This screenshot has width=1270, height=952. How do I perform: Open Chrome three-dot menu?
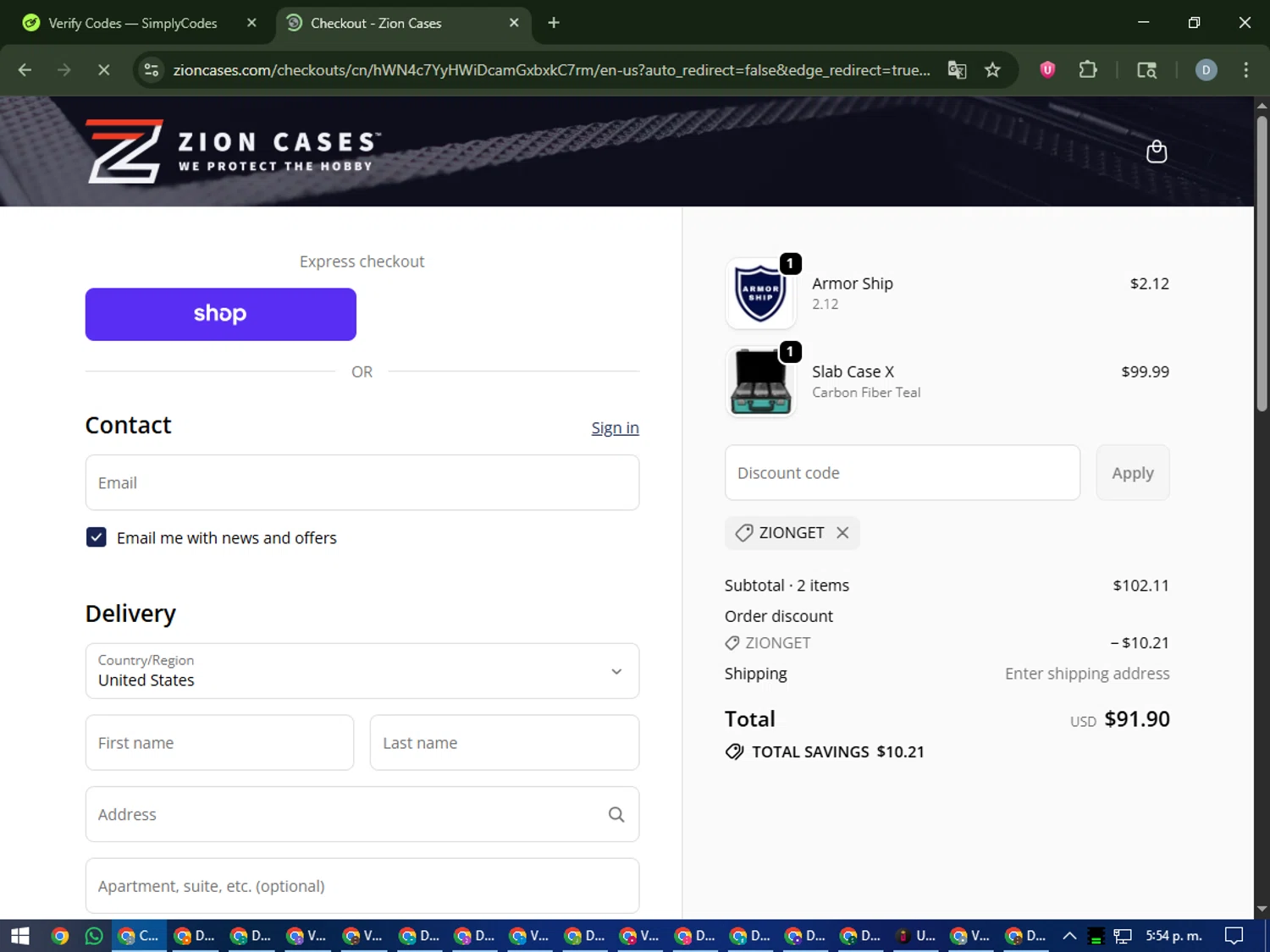[1245, 70]
